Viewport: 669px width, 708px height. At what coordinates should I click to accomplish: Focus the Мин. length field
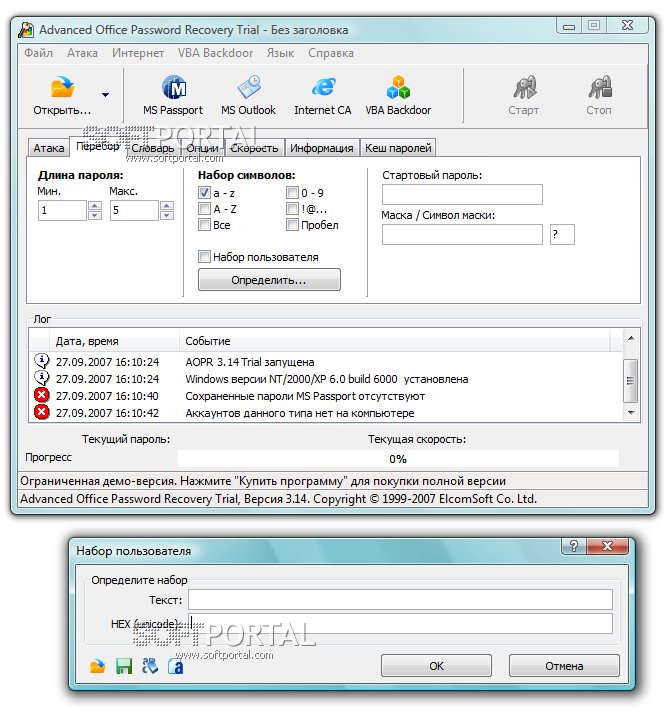(62, 210)
